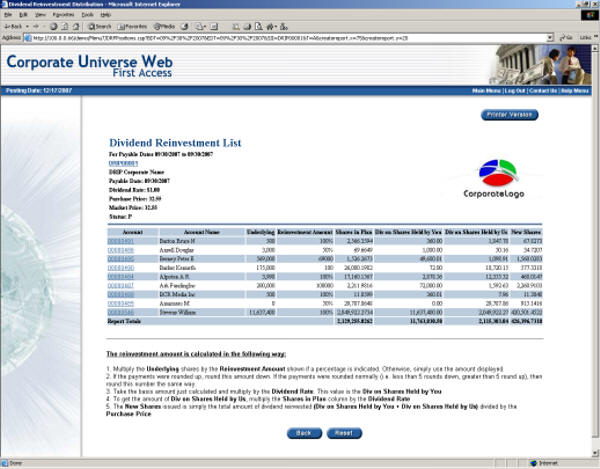Click the Reinvestment Amount column header
This screenshot has width=600, height=469.
pyautogui.click(x=305, y=232)
